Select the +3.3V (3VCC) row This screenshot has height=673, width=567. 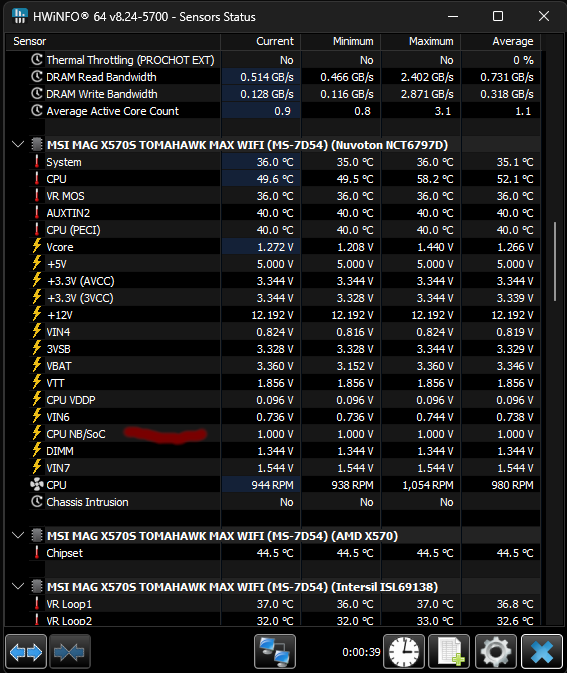tap(285, 298)
